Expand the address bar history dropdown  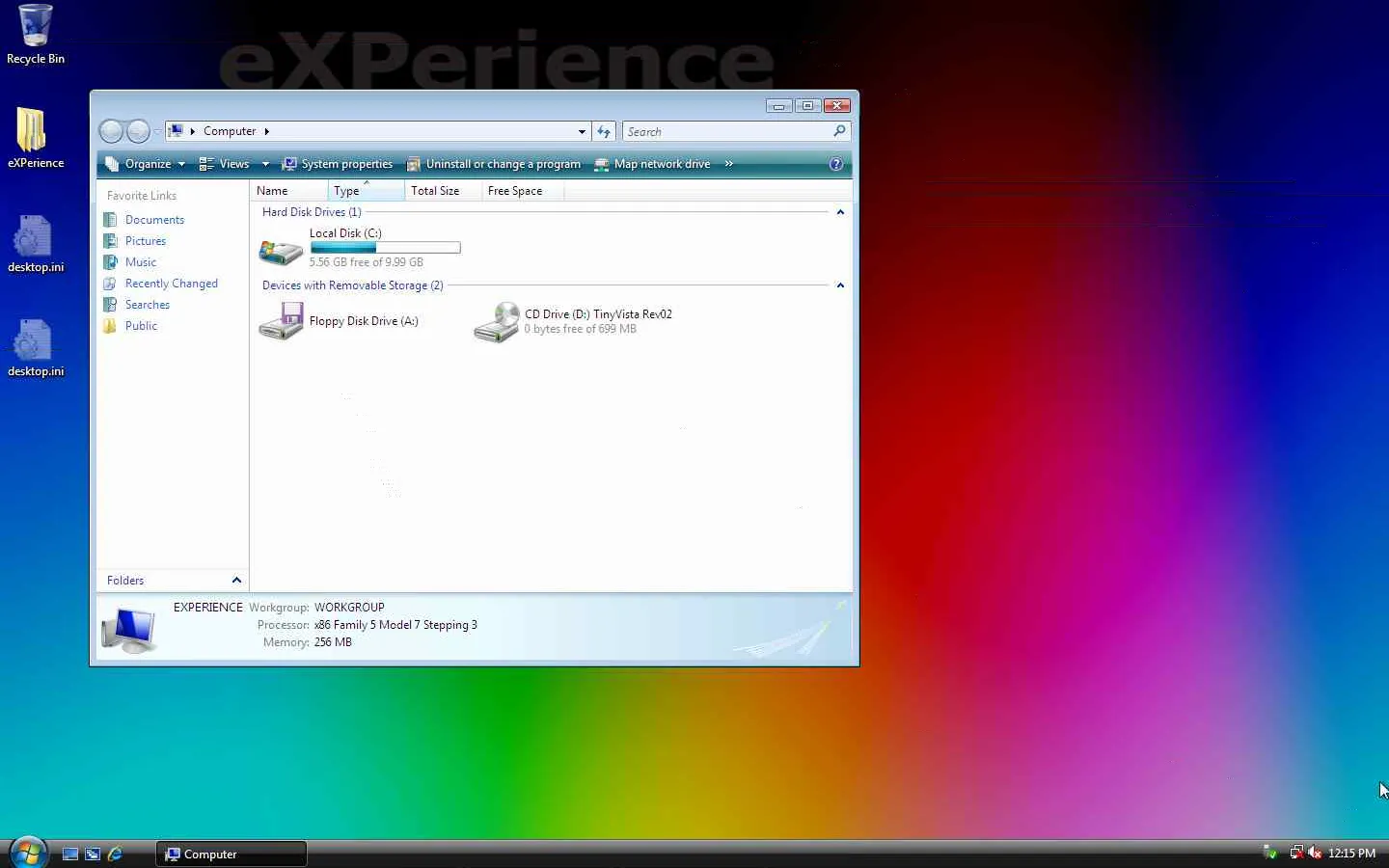click(x=582, y=131)
